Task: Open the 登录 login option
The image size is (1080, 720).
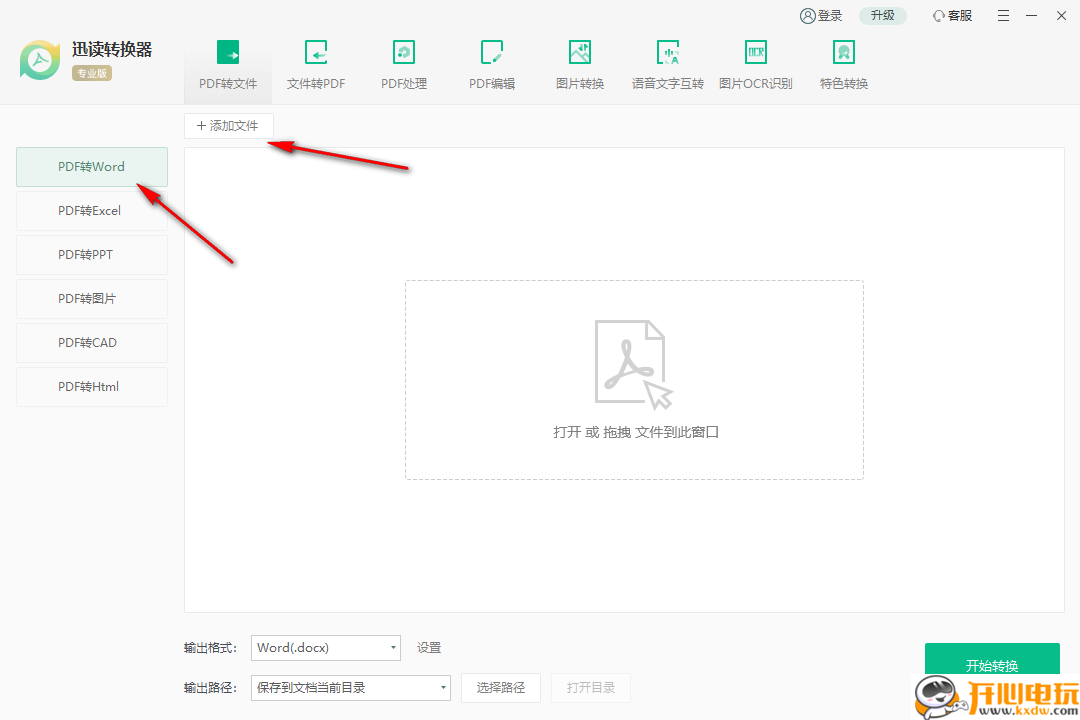Action: [821, 16]
